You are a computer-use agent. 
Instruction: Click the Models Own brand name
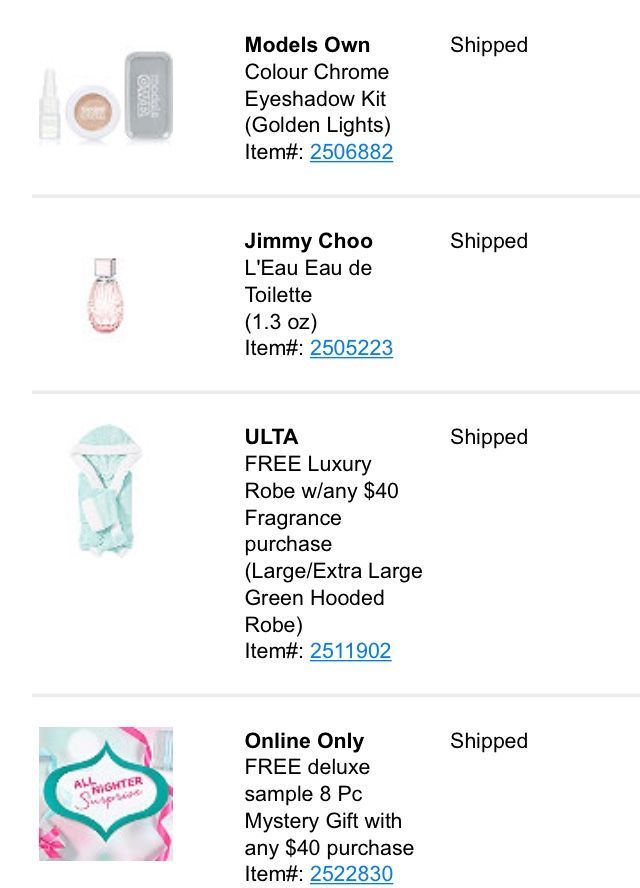point(307,45)
